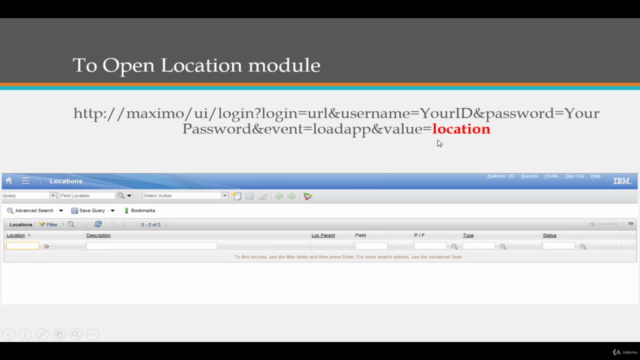
Task: Open lookup magnifier next to Type filter
Action: [503, 247]
